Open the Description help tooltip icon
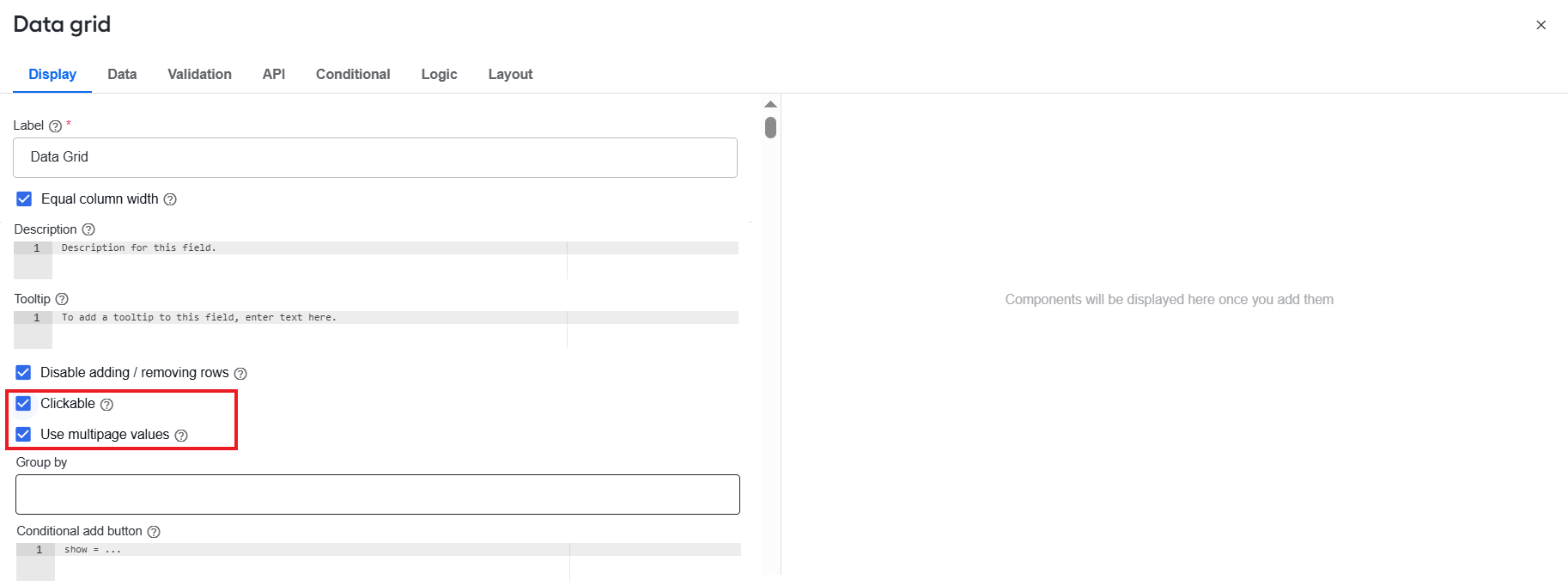Screen dimensions: 1568x586 click(x=88, y=229)
